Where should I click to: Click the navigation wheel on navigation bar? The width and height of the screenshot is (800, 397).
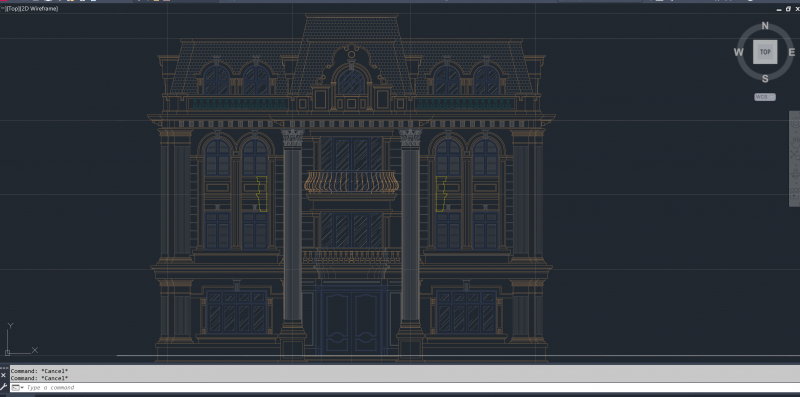[x=795, y=122]
